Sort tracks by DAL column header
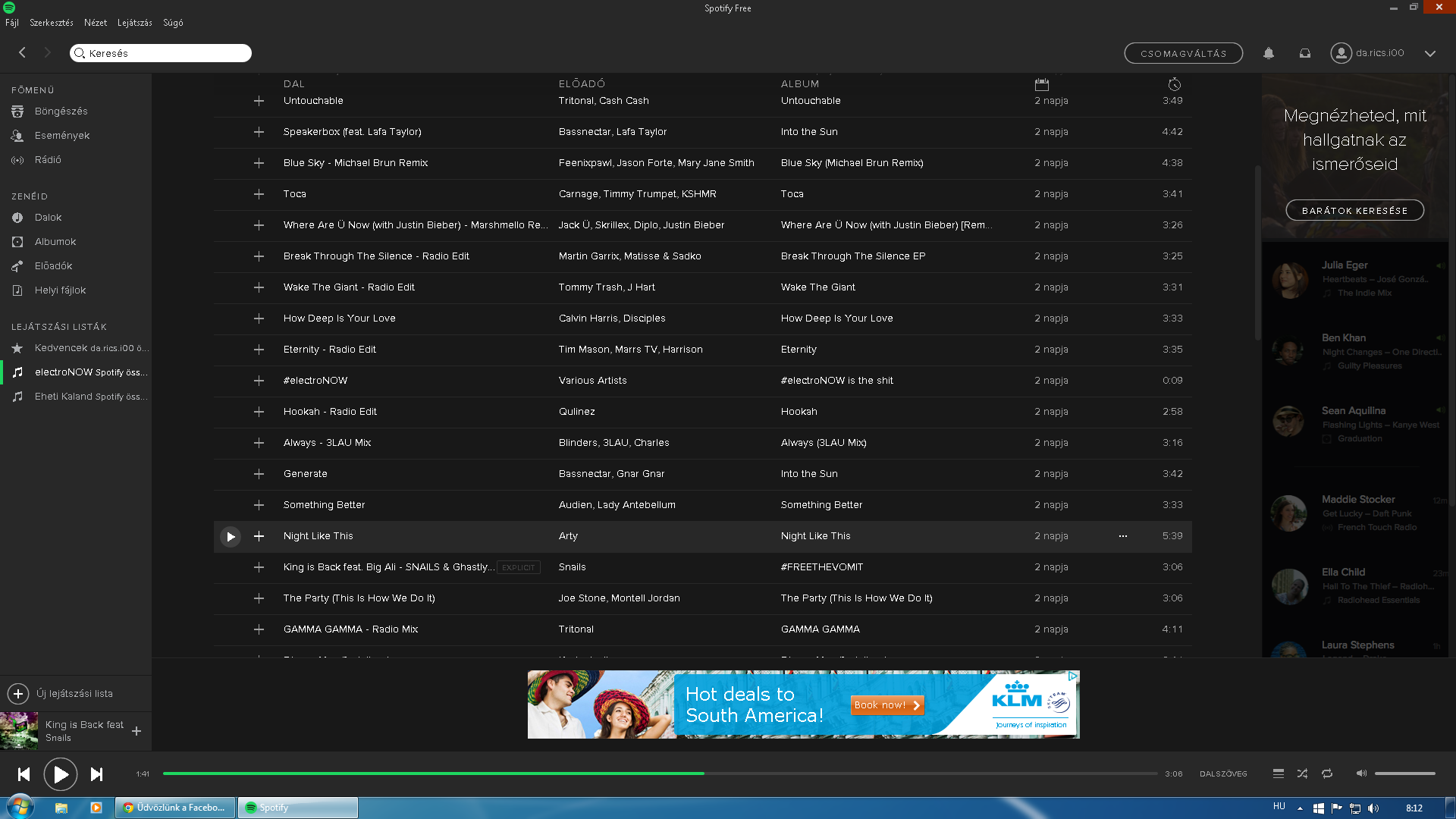The image size is (1456, 819). [294, 84]
